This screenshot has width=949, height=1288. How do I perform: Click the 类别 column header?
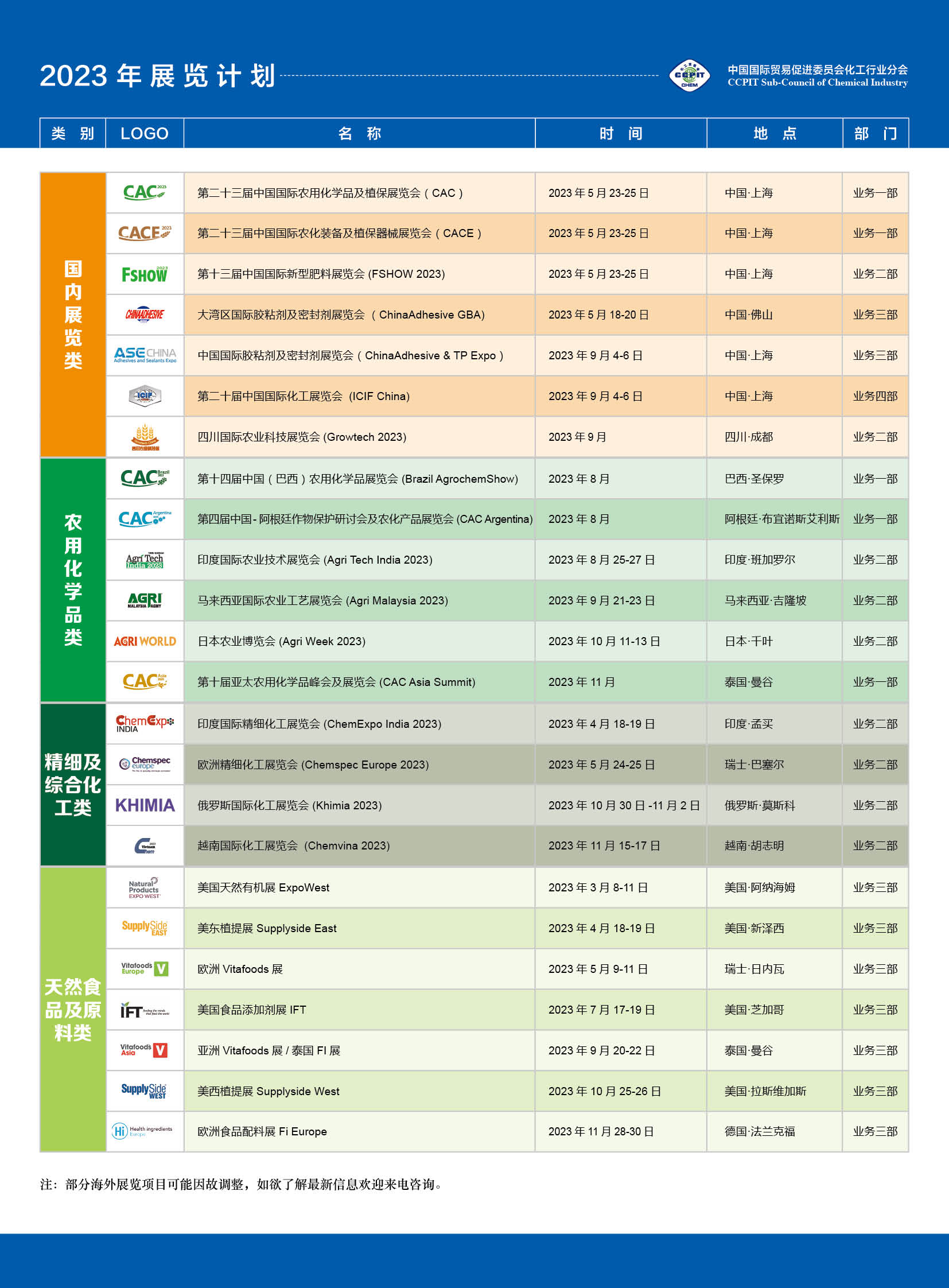tap(73, 133)
